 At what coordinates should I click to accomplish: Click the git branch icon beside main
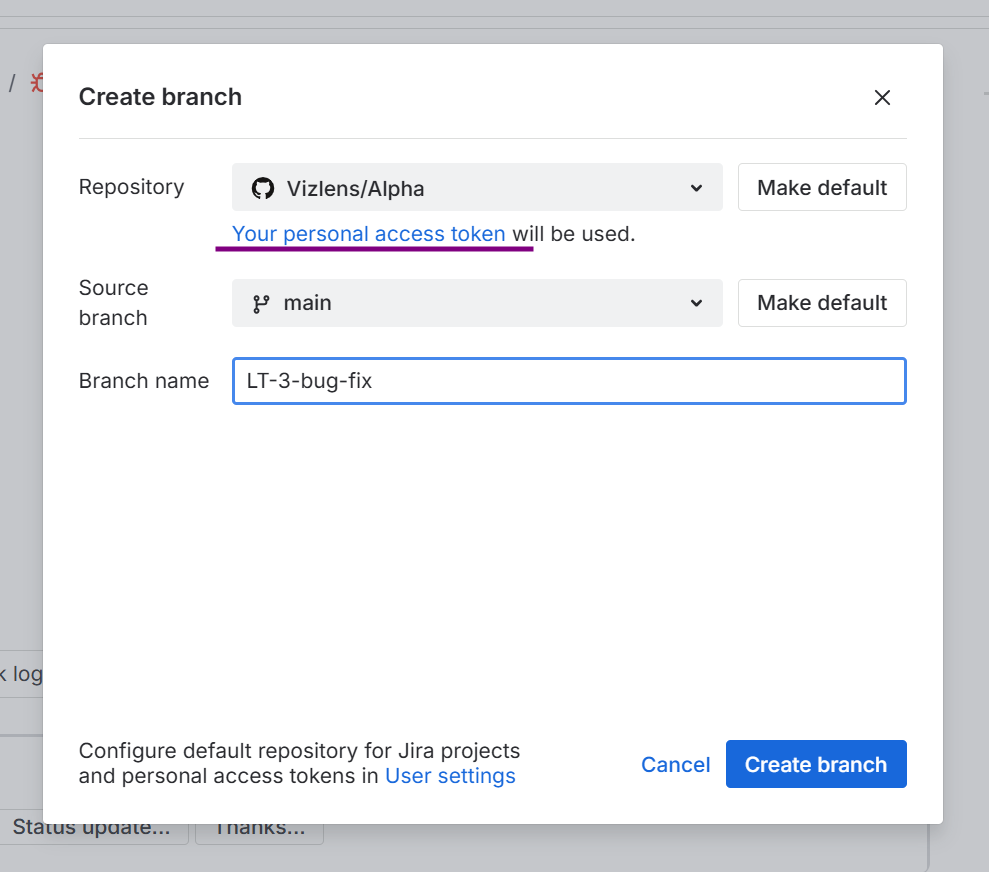click(x=261, y=303)
